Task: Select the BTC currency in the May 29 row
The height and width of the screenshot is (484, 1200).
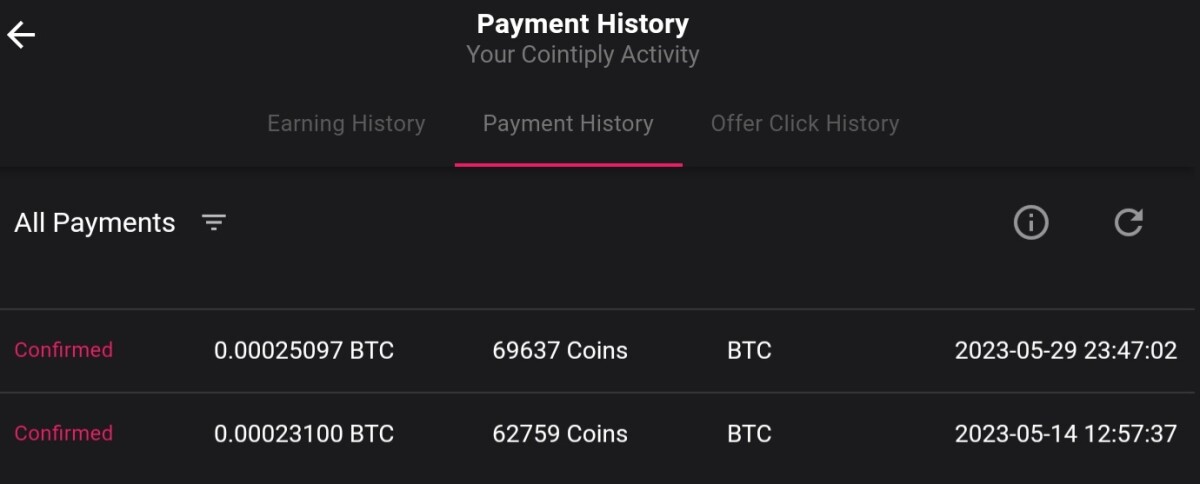Action: (x=750, y=351)
